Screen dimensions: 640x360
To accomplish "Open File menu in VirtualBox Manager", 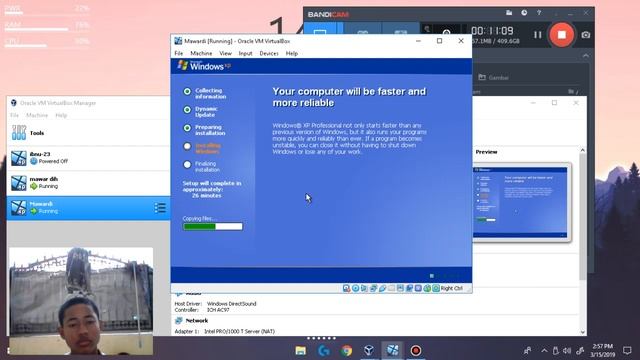I will tap(14, 116).
